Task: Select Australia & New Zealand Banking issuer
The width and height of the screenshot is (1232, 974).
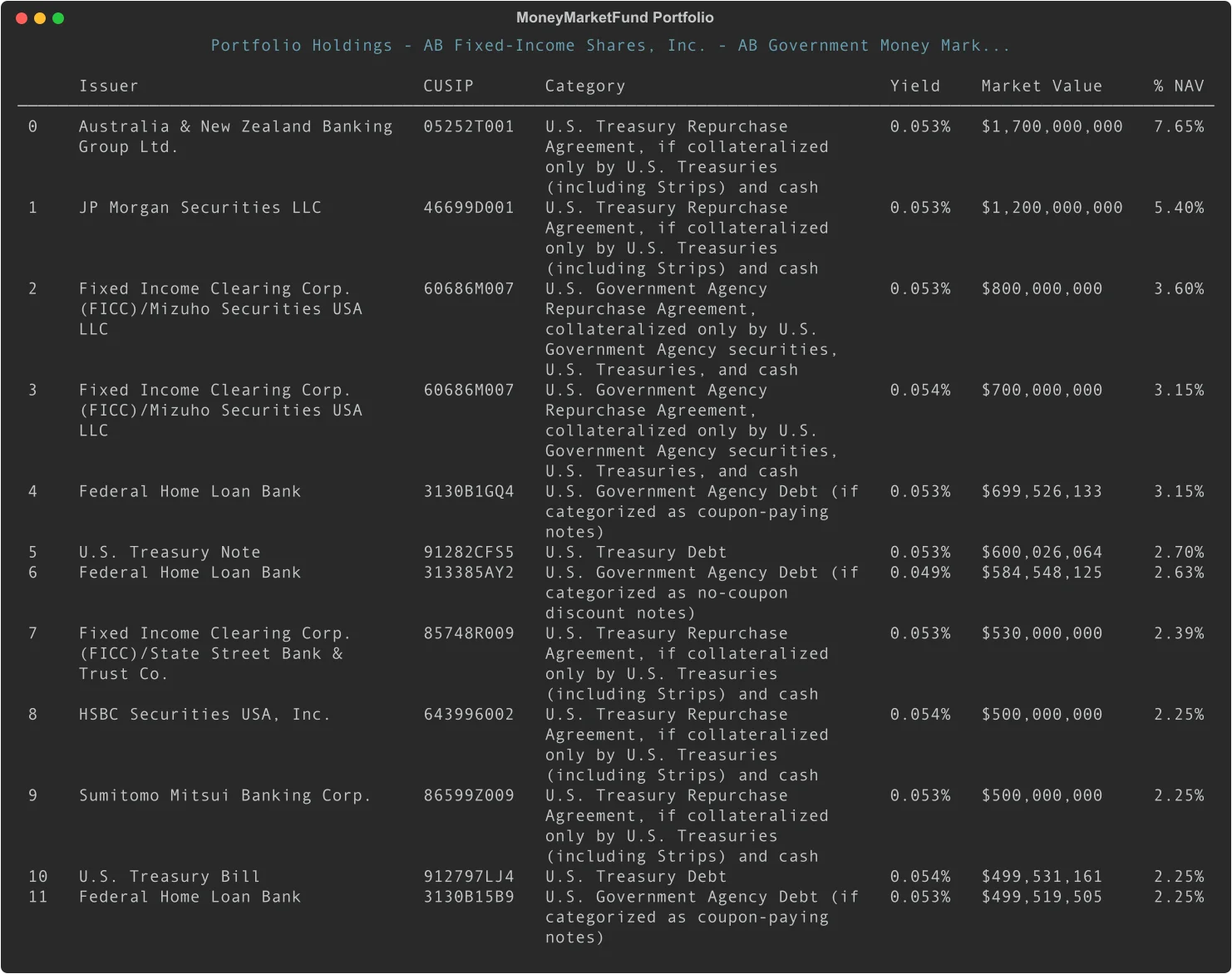Action: point(236,136)
